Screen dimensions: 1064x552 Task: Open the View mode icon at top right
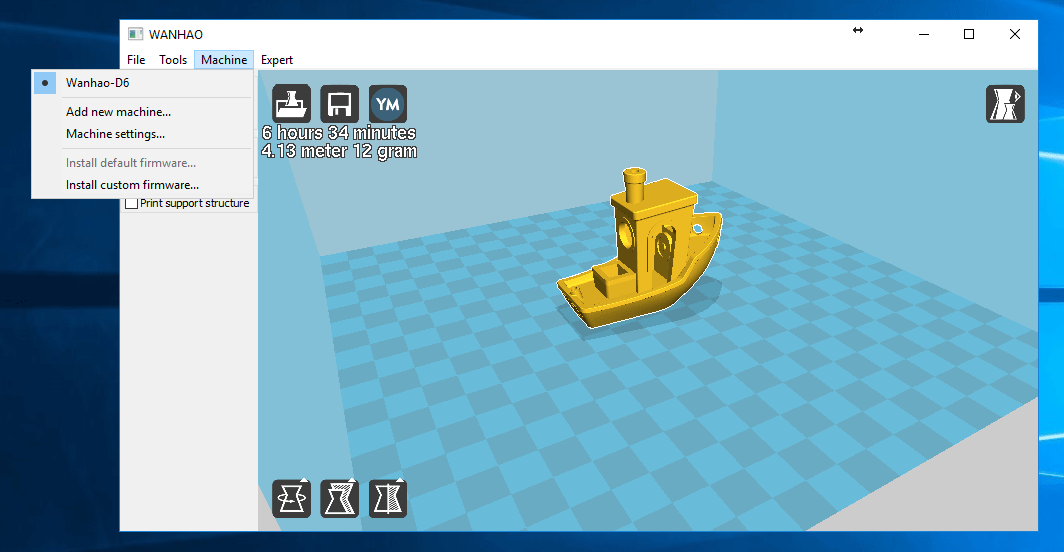1005,104
